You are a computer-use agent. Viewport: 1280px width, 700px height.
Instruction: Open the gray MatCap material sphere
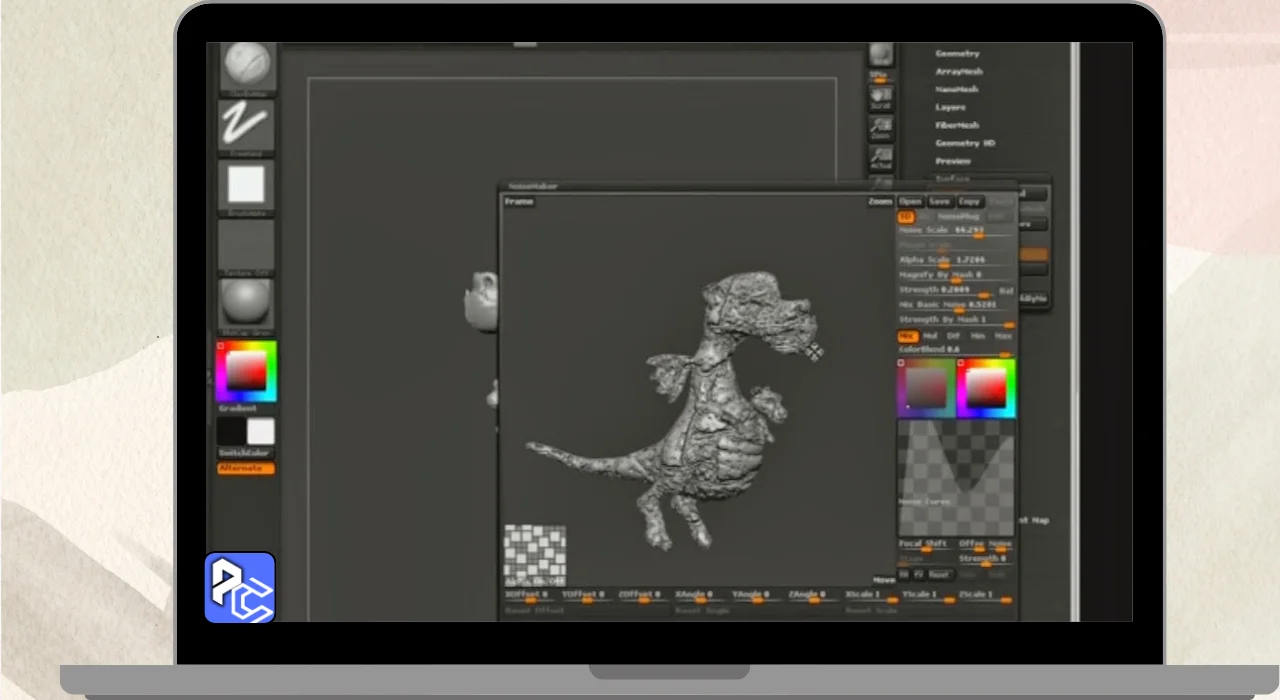246,307
